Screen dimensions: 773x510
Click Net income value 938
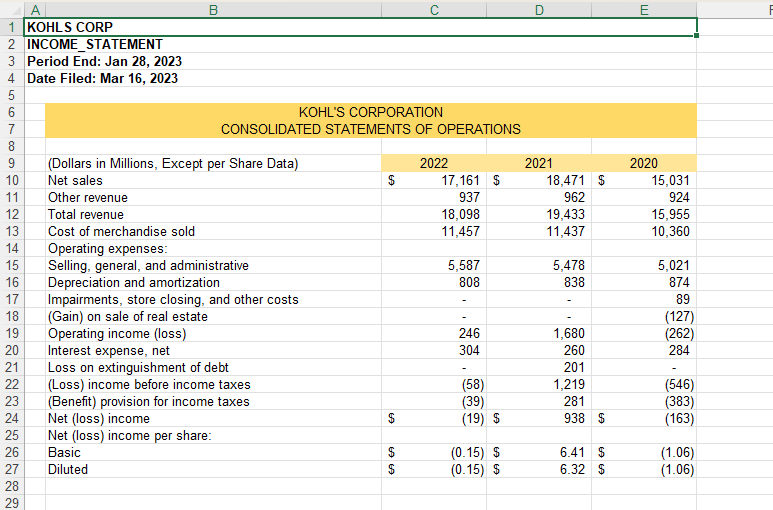tap(574, 418)
